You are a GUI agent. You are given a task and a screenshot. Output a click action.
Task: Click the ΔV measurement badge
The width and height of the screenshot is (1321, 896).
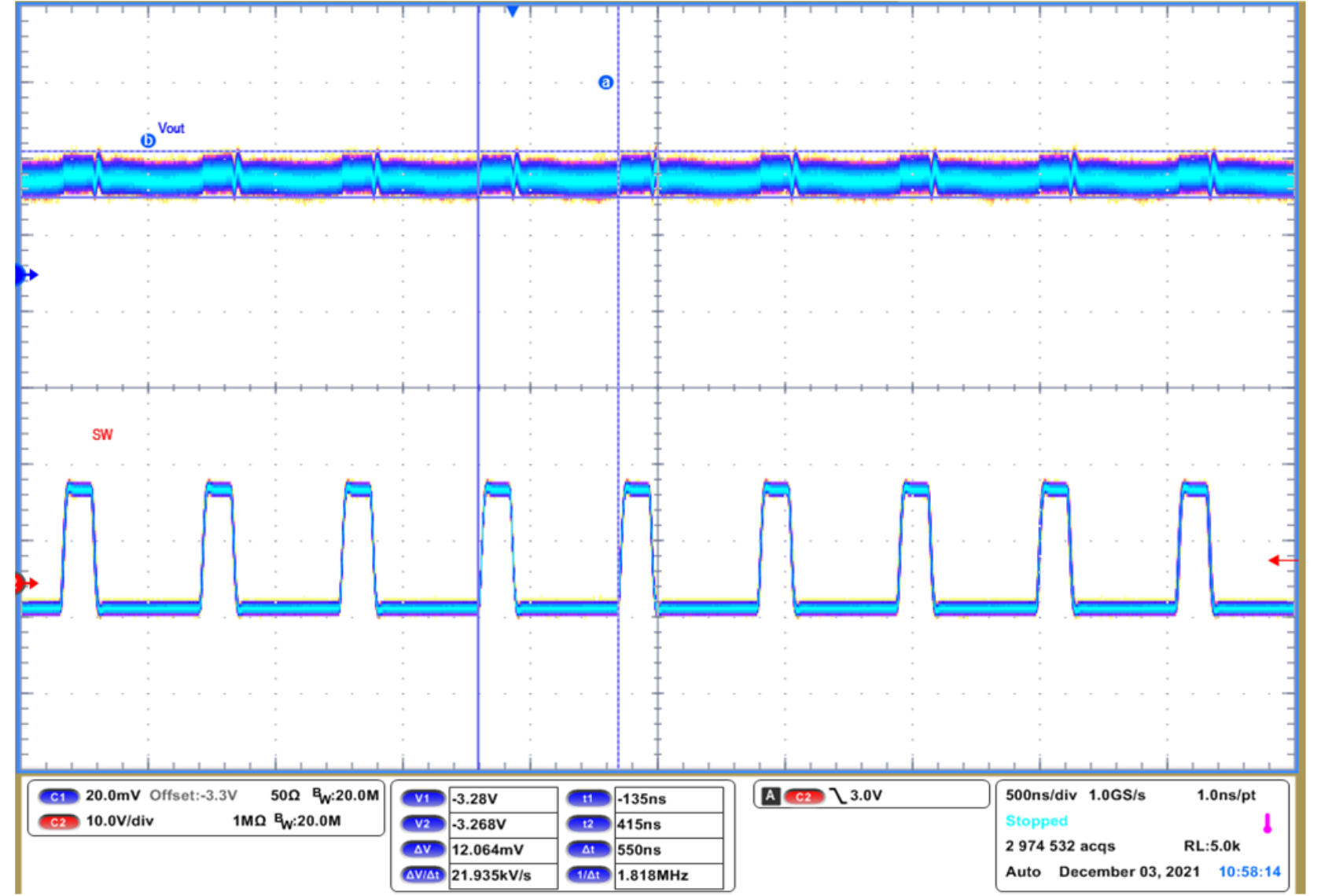pyautogui.click(x=423, y=850)
